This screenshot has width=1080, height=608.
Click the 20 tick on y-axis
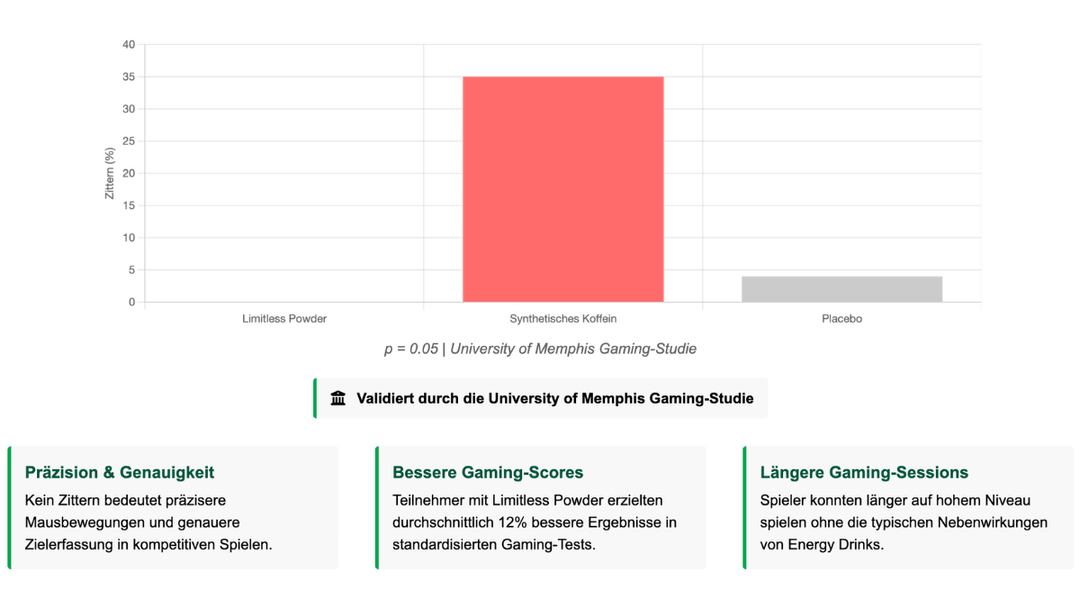128,173
